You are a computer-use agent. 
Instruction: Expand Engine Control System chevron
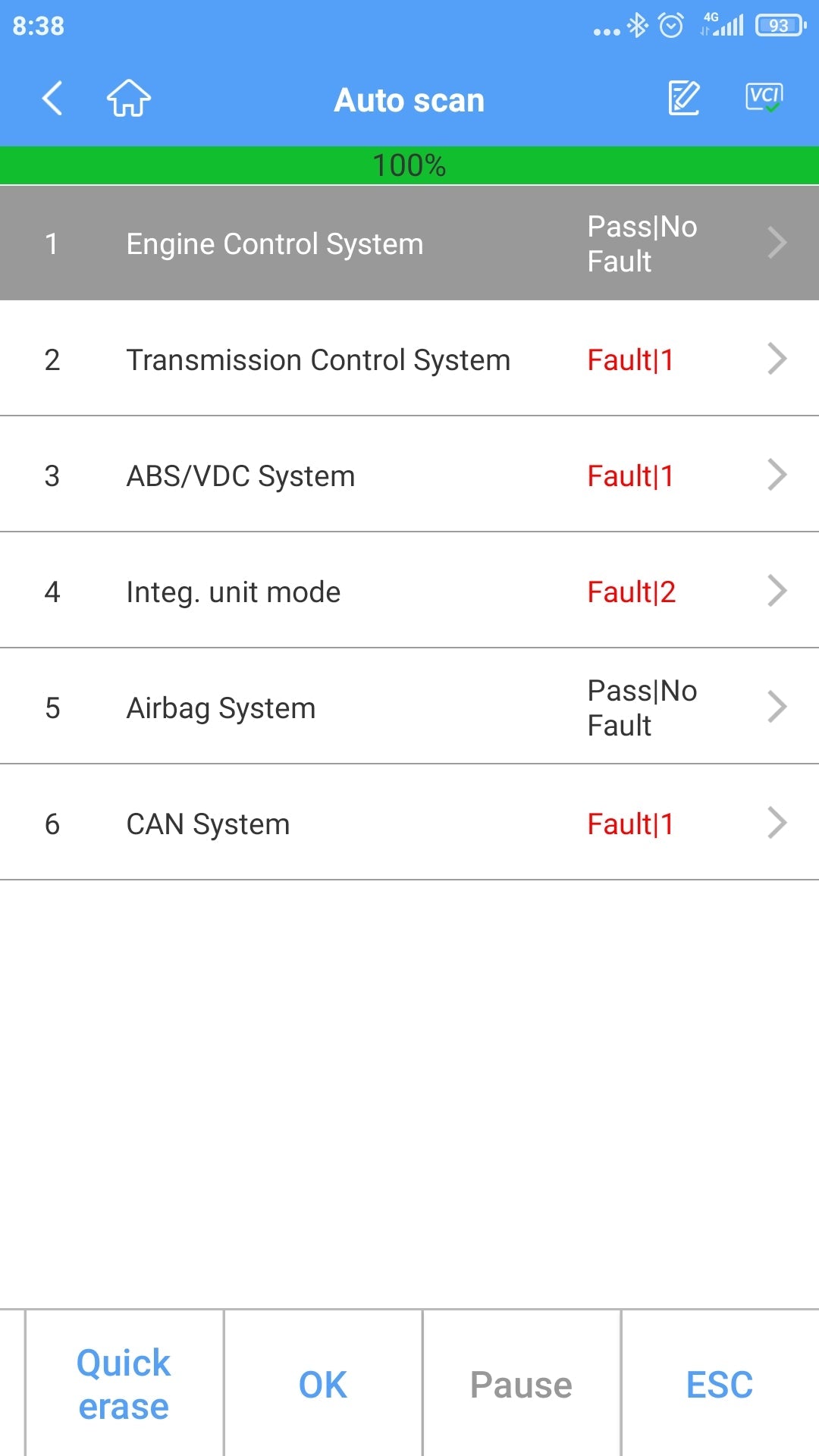[x=777, y=243]
